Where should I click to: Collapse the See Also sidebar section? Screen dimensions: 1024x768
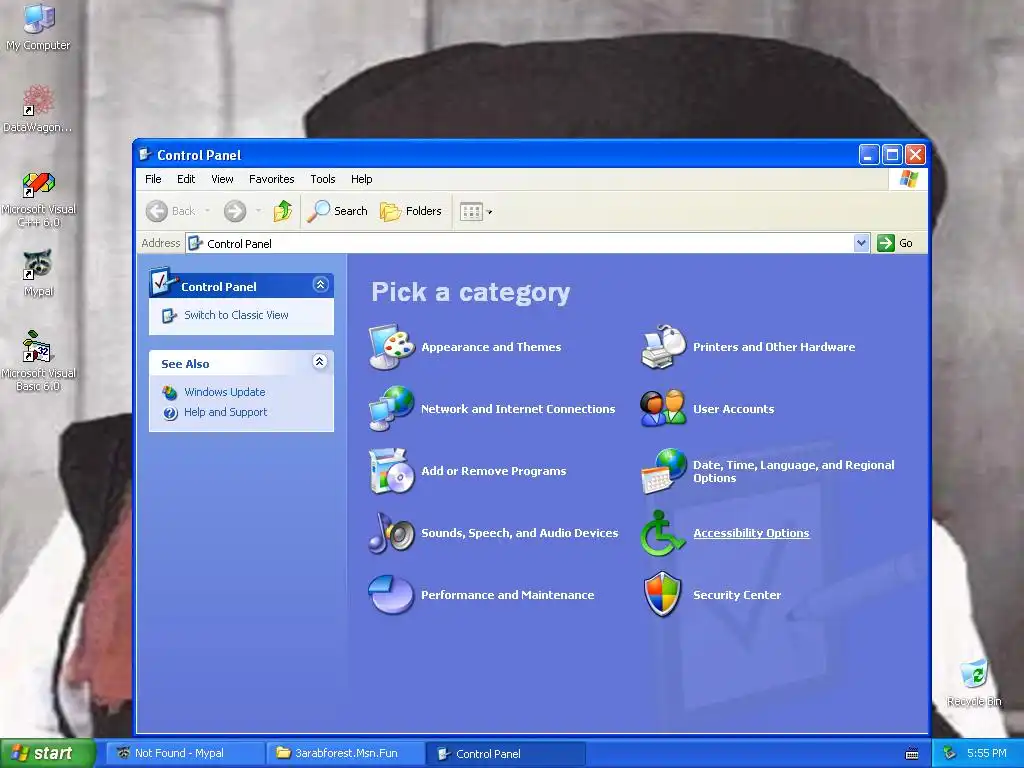coord(319,362)
